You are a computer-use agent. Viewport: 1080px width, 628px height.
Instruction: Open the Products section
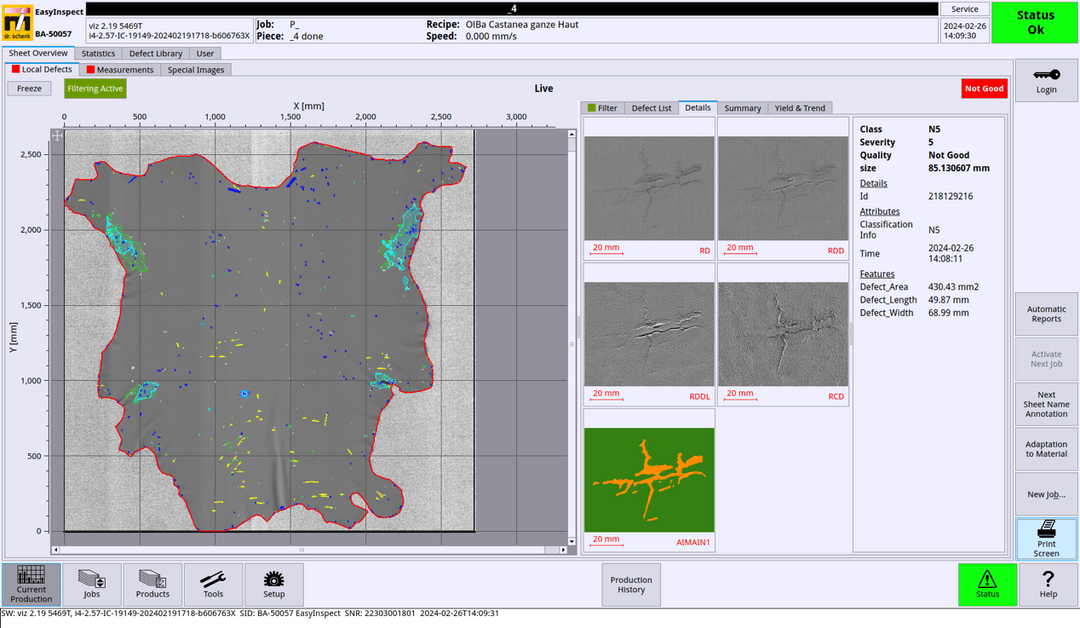tap(152, 584)
